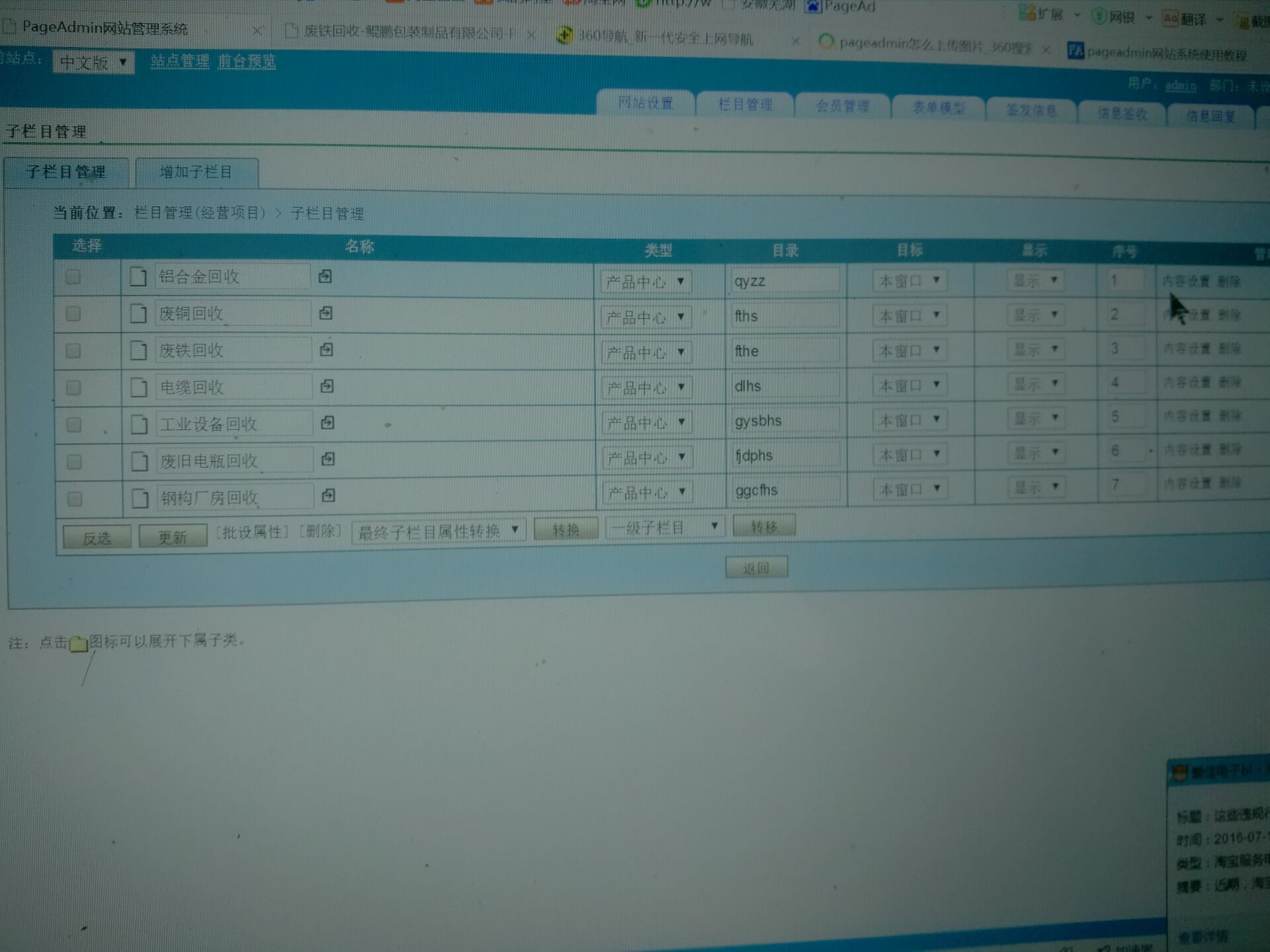Click the page icon beside 工业设备回收
This screenshot has height=952, width=1270.
click(x=139, y=424)
